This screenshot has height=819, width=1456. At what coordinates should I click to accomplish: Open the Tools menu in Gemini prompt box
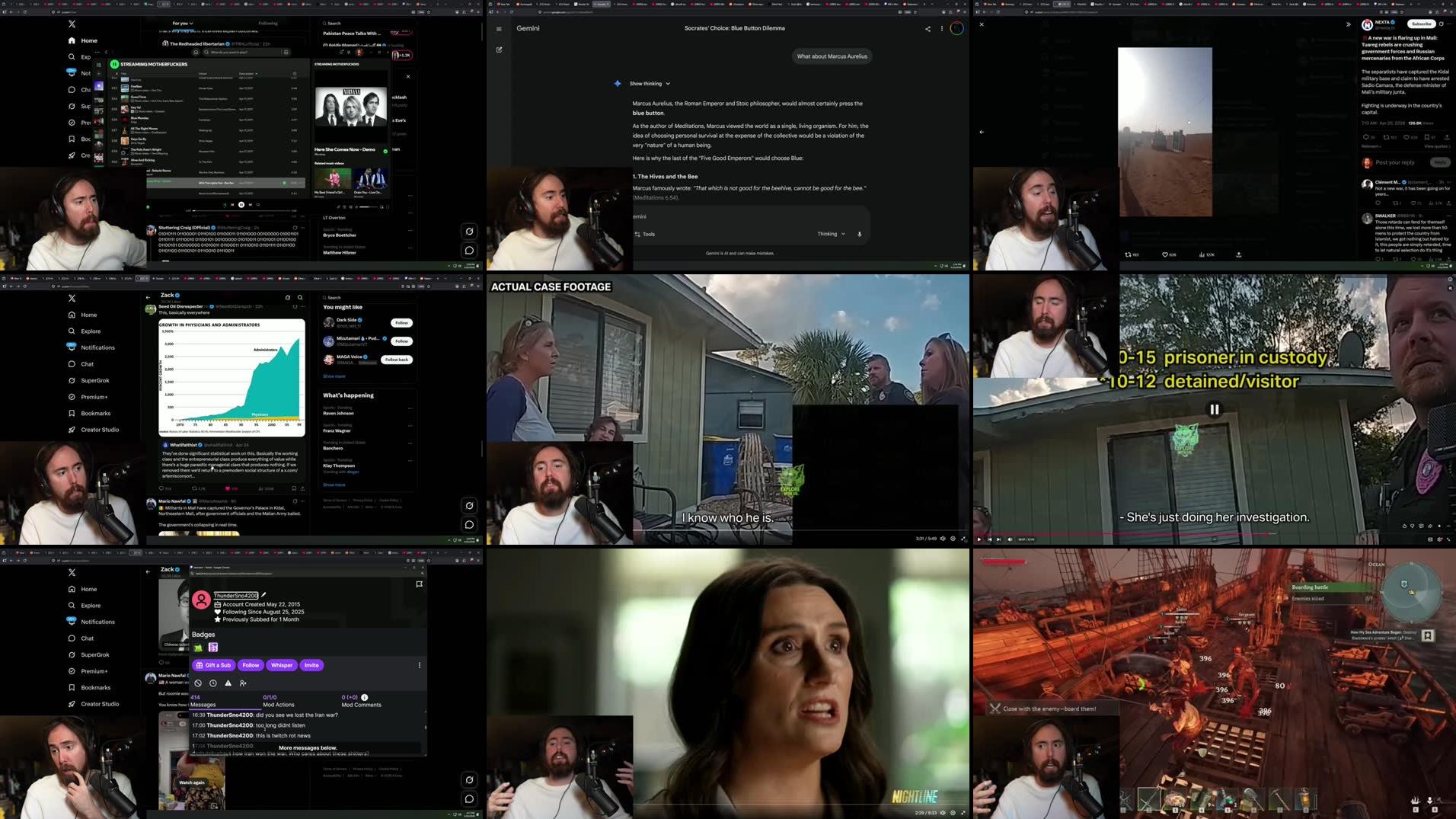(645, 234)
